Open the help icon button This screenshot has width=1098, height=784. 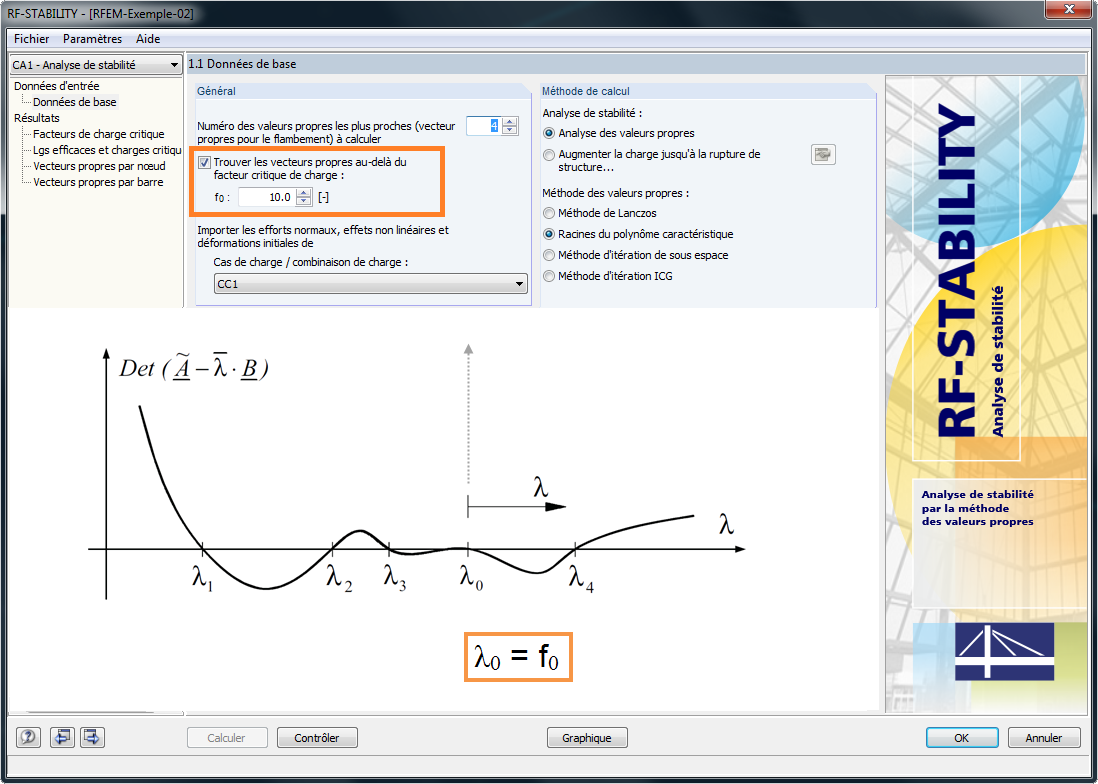28,737
